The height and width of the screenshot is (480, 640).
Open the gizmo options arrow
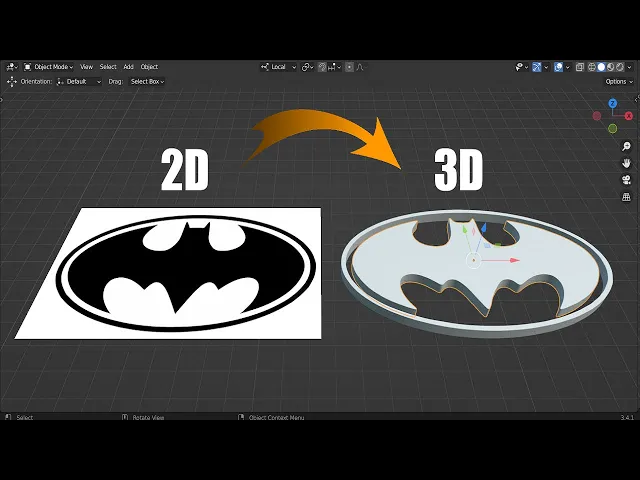point(546,67)
